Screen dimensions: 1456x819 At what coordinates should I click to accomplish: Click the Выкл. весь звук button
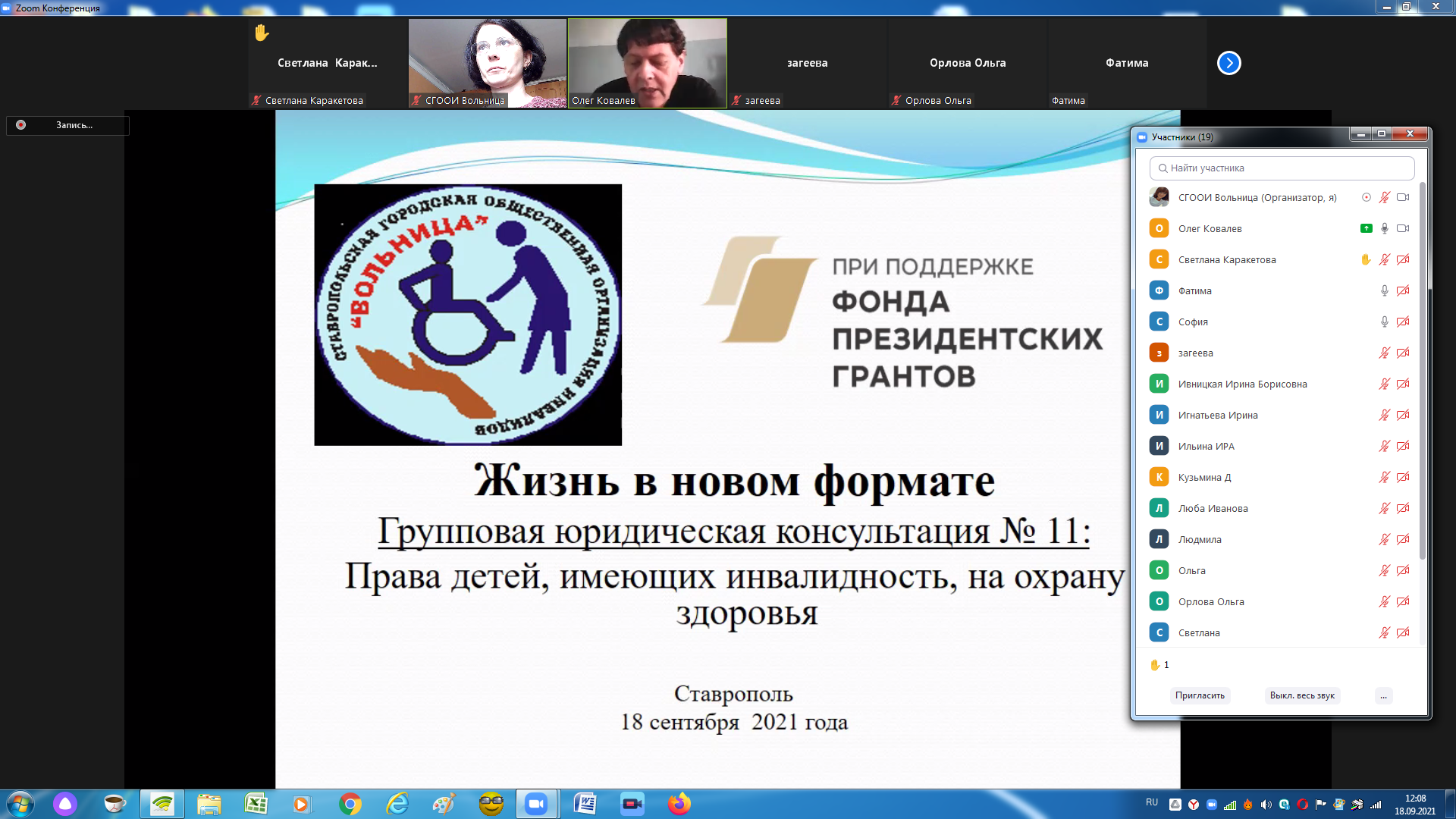1302,695
